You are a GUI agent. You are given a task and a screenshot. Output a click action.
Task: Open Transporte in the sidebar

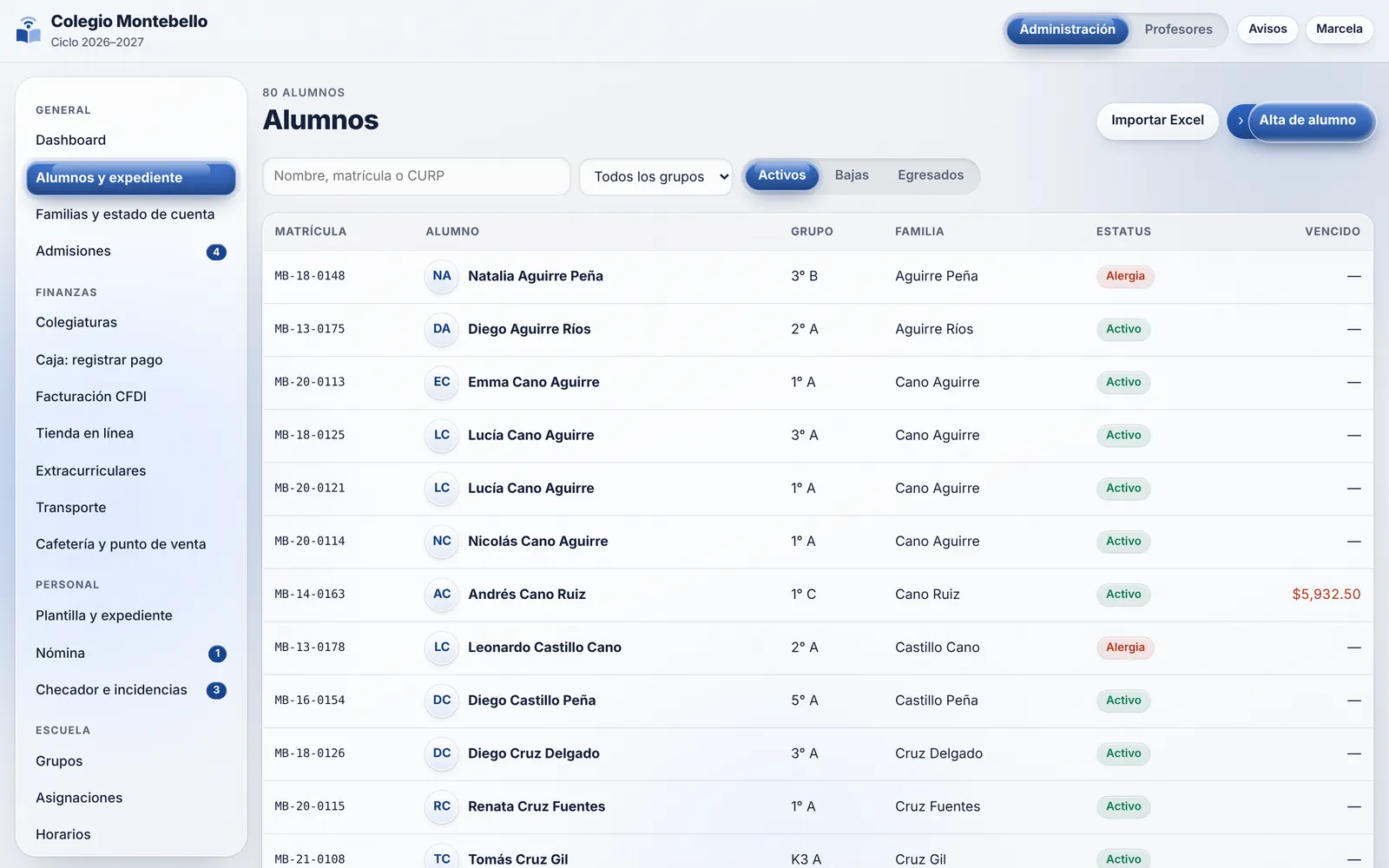[x=131, y=508]
